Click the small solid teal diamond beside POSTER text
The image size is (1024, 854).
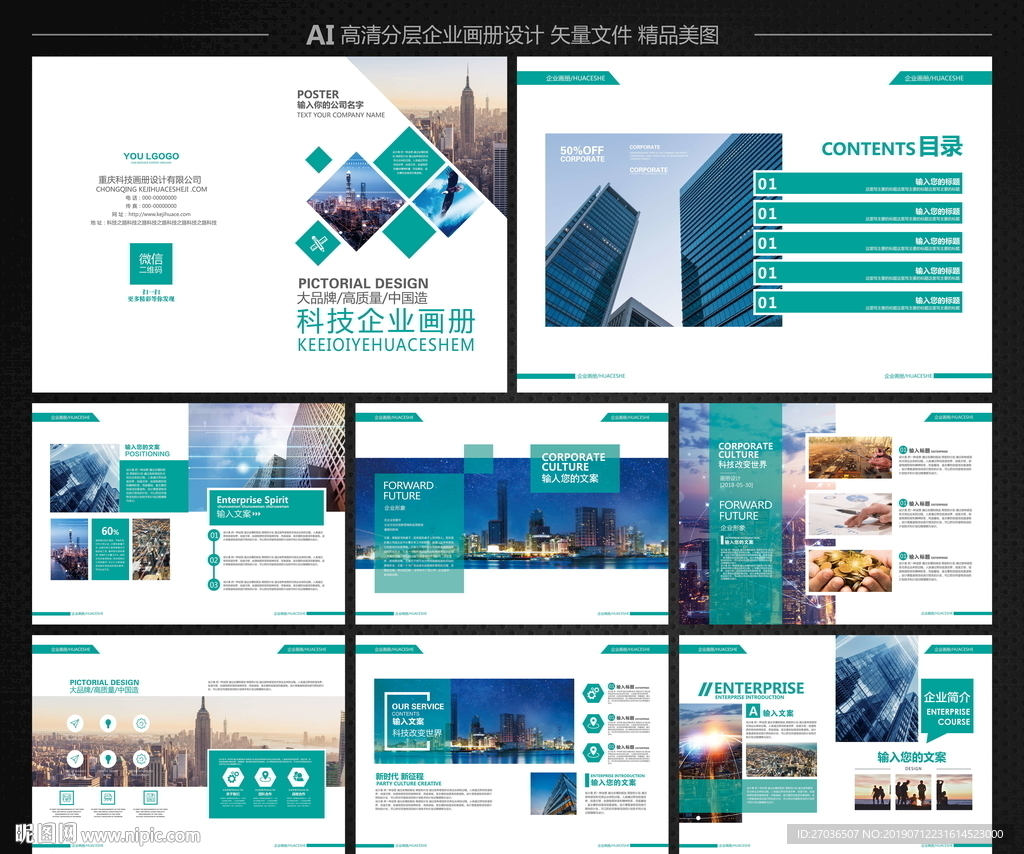319,159
